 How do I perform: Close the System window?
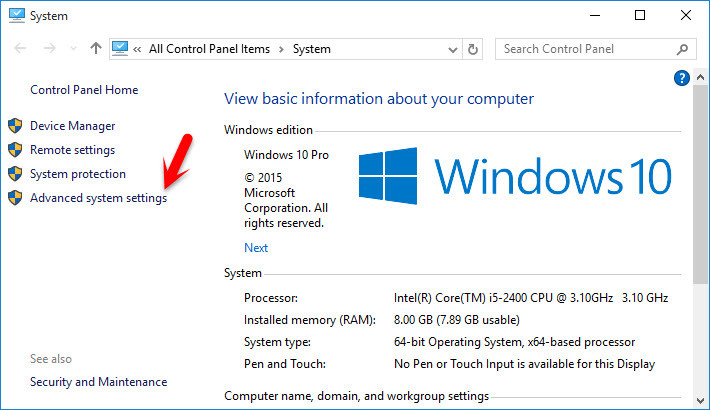[686, 15]
